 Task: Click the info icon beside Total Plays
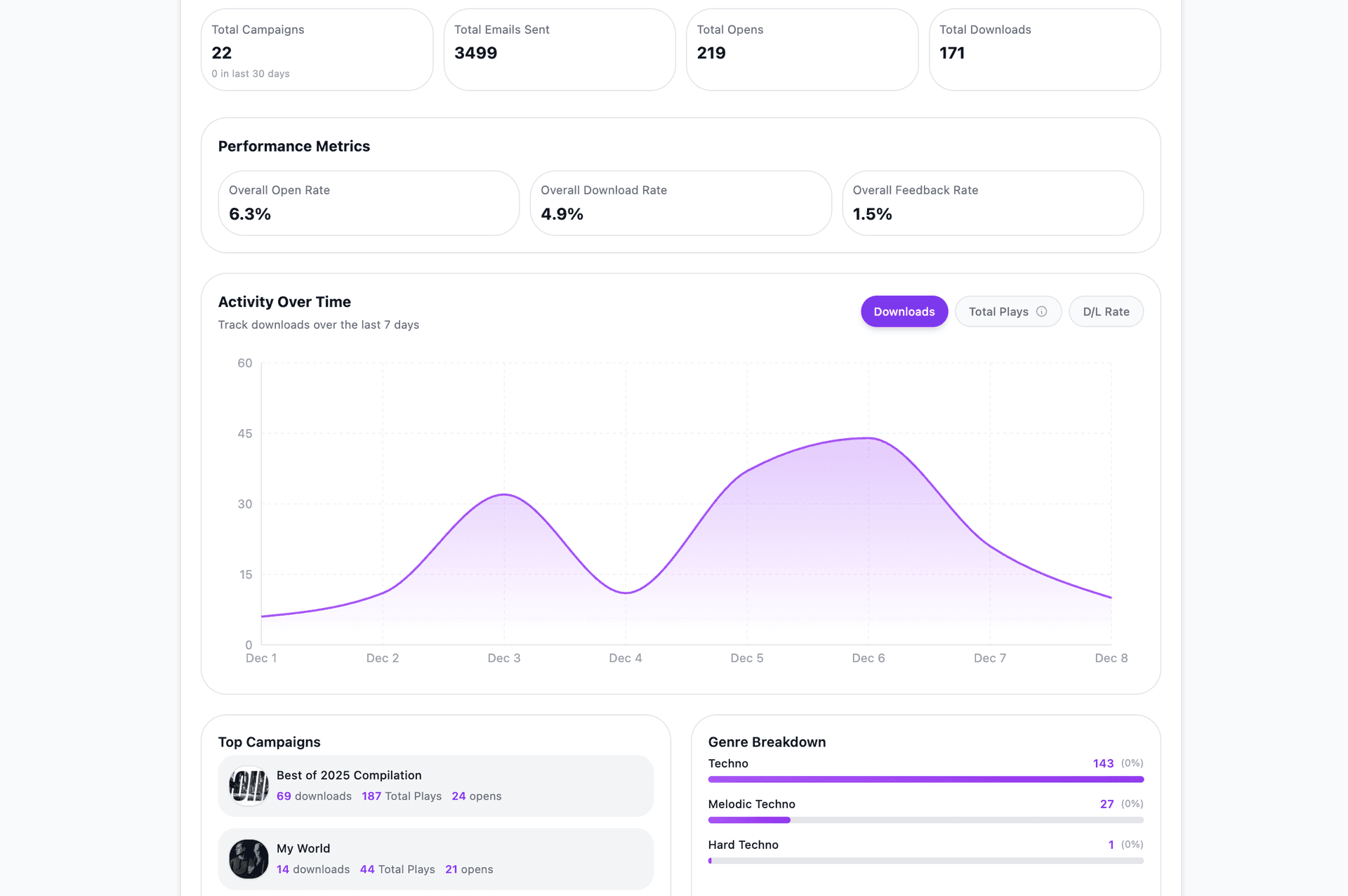pyautogui.click(x=1041, y=311)
